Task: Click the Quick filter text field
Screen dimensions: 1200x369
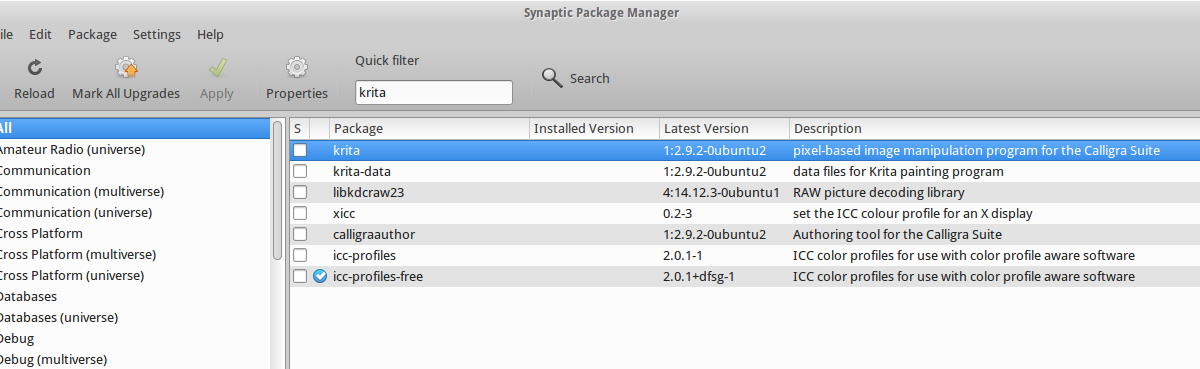Action: tap(434, 92)
